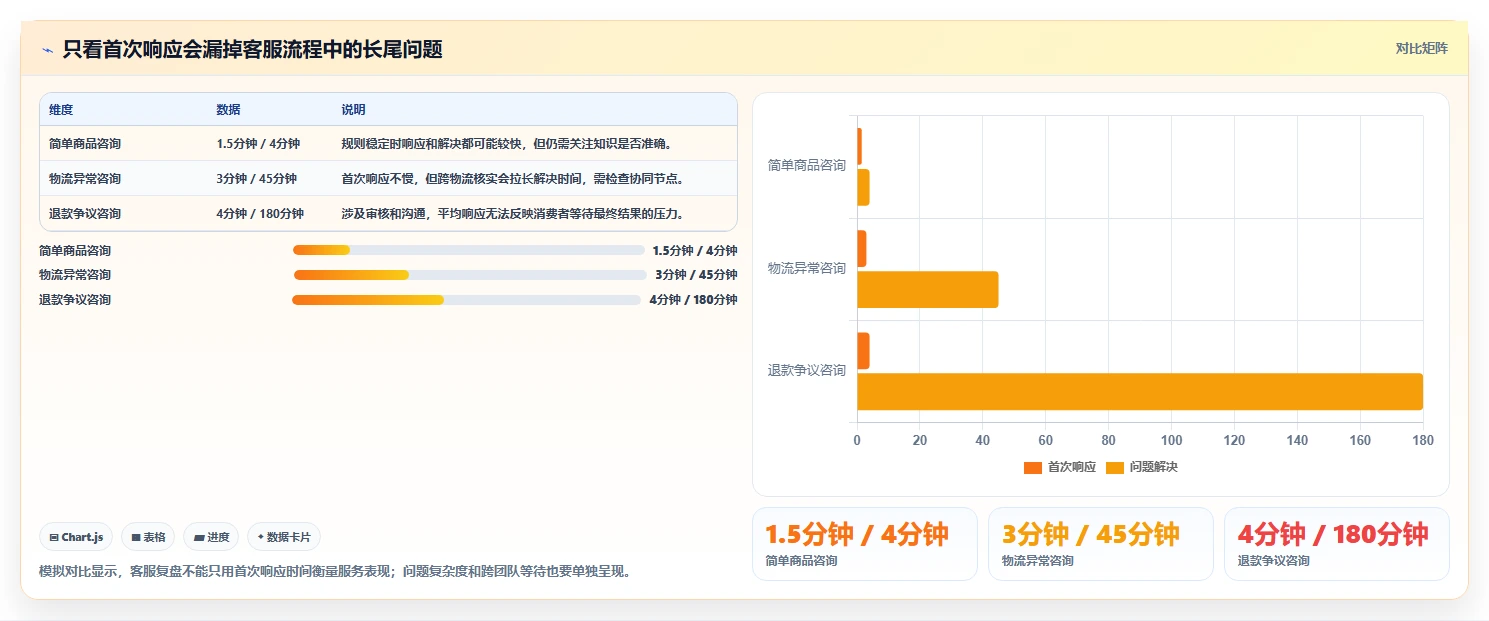
Task: Click the footnote starting 模拟对比显示
Action: tap(335, 571)
